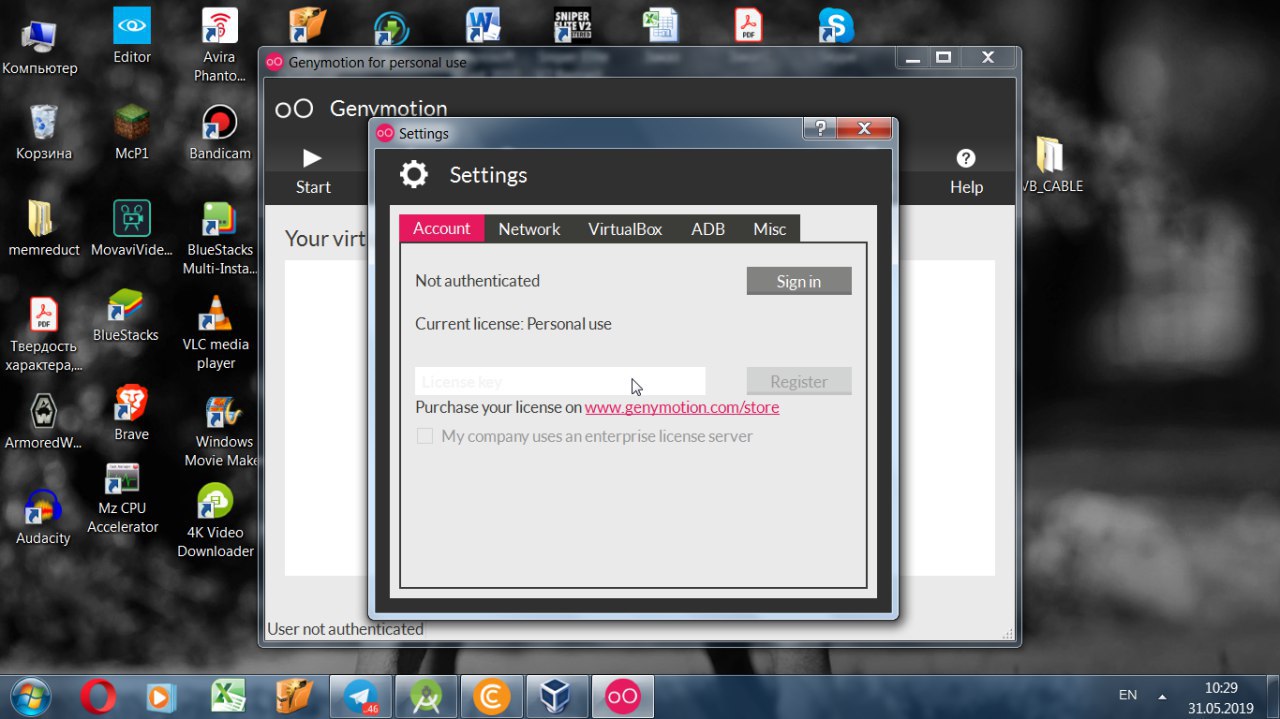Image resolution: width=1280 pixels, height=719 pixels.
Task: Open www.genymotion.com/store link
Action: [682, 407]
